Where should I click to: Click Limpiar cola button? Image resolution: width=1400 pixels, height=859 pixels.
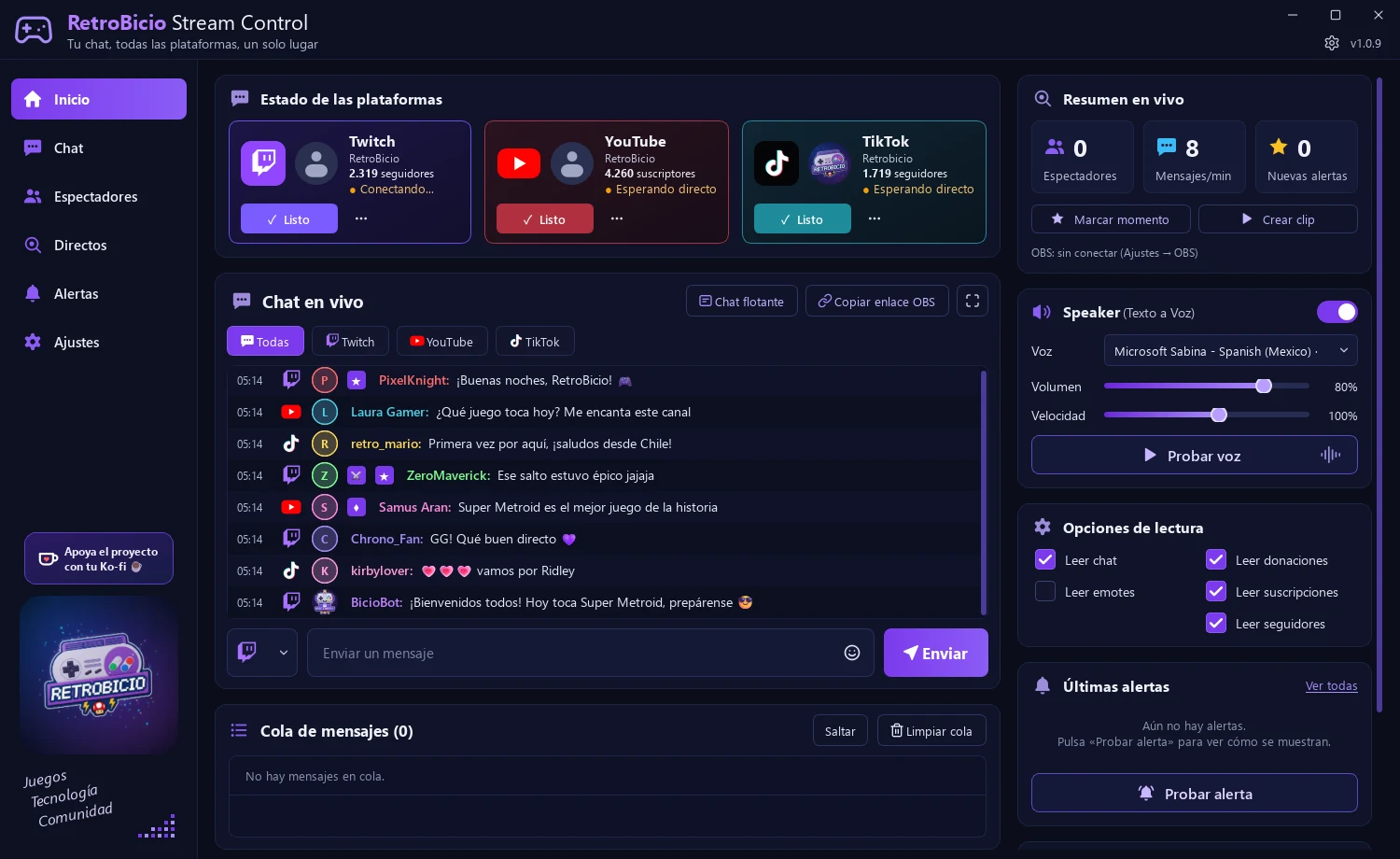click(931, 730)
